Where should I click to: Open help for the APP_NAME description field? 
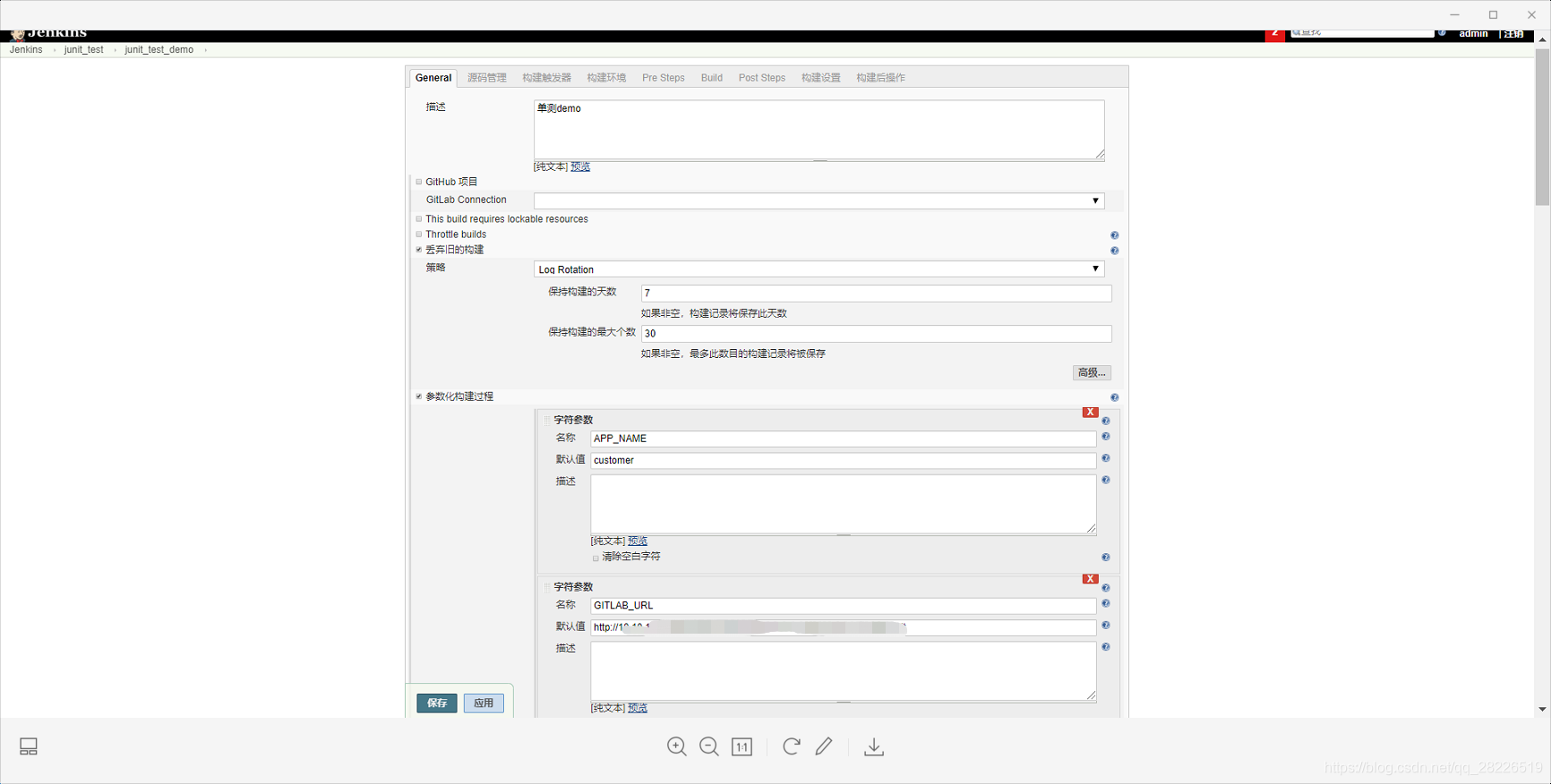coord(1106,480)
